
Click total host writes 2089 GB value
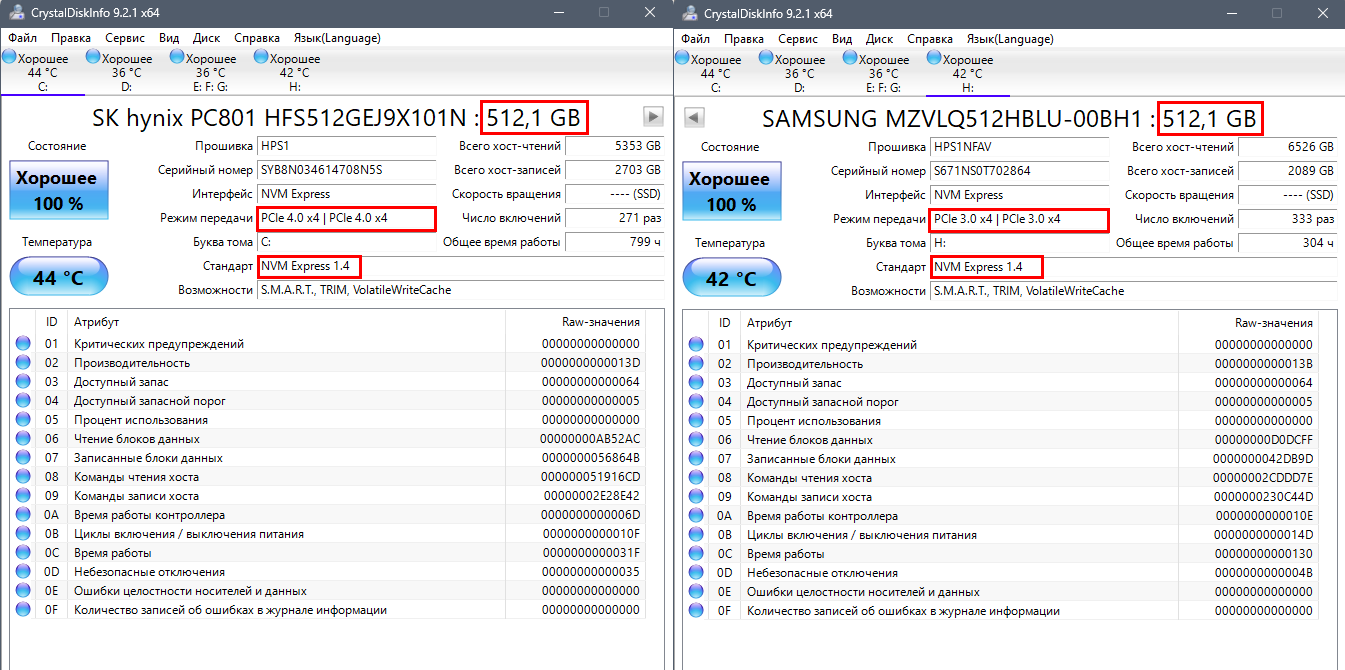(1287, 171)
